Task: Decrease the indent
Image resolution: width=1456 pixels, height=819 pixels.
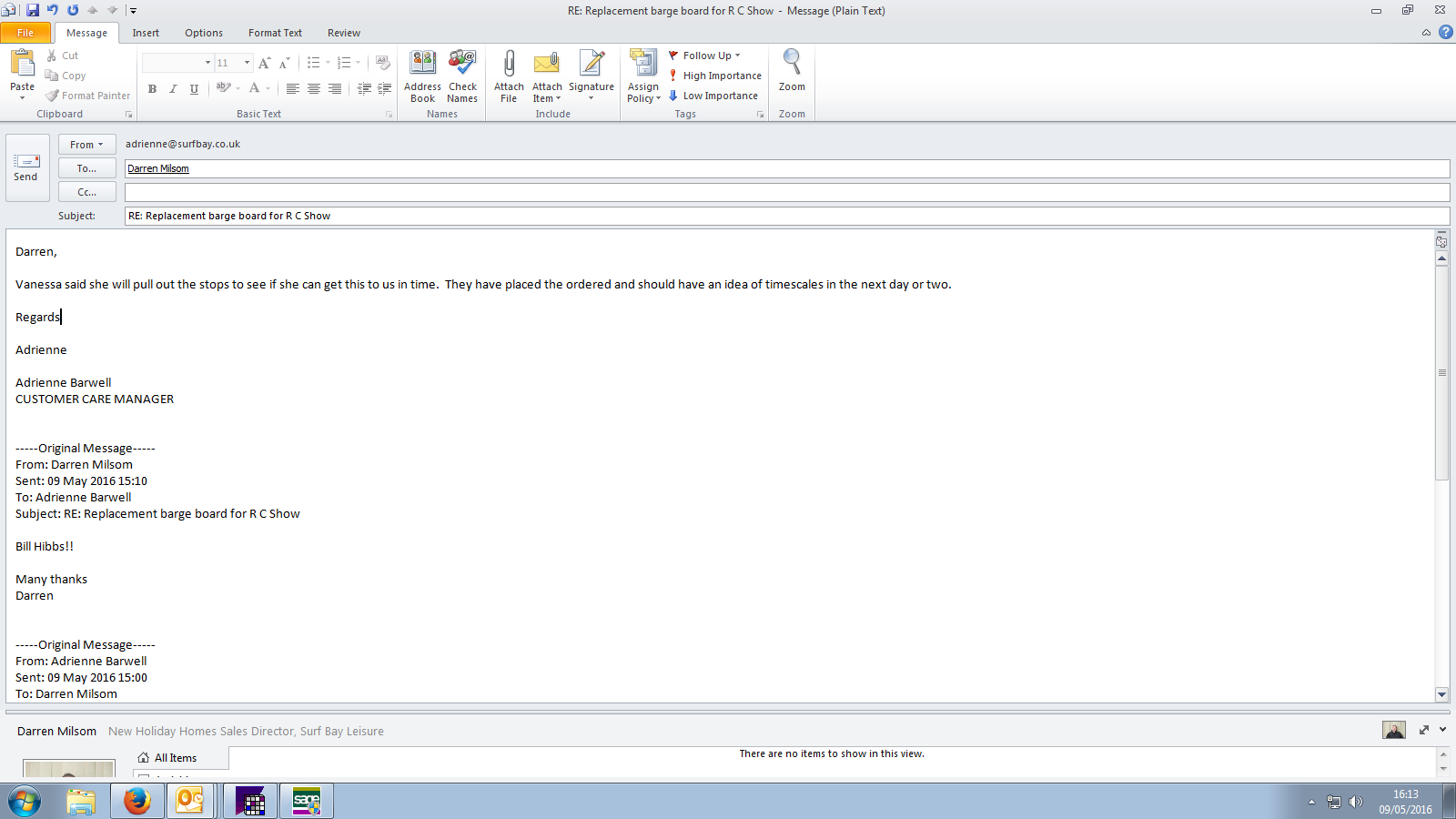Action: [364, 88]
